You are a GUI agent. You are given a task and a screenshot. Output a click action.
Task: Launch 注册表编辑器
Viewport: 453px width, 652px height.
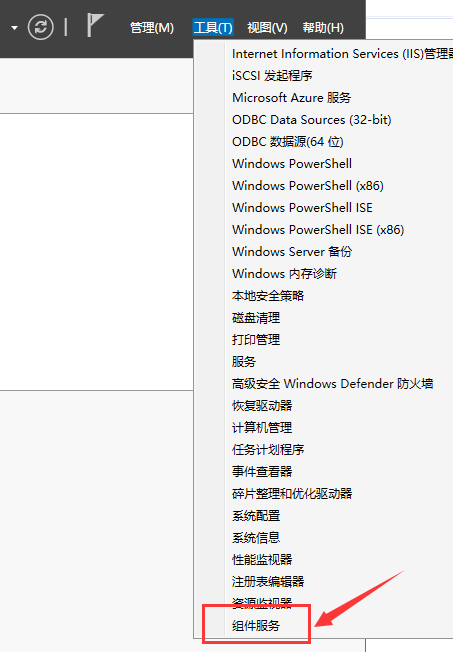pyautogui.click(x=268, y=581)
